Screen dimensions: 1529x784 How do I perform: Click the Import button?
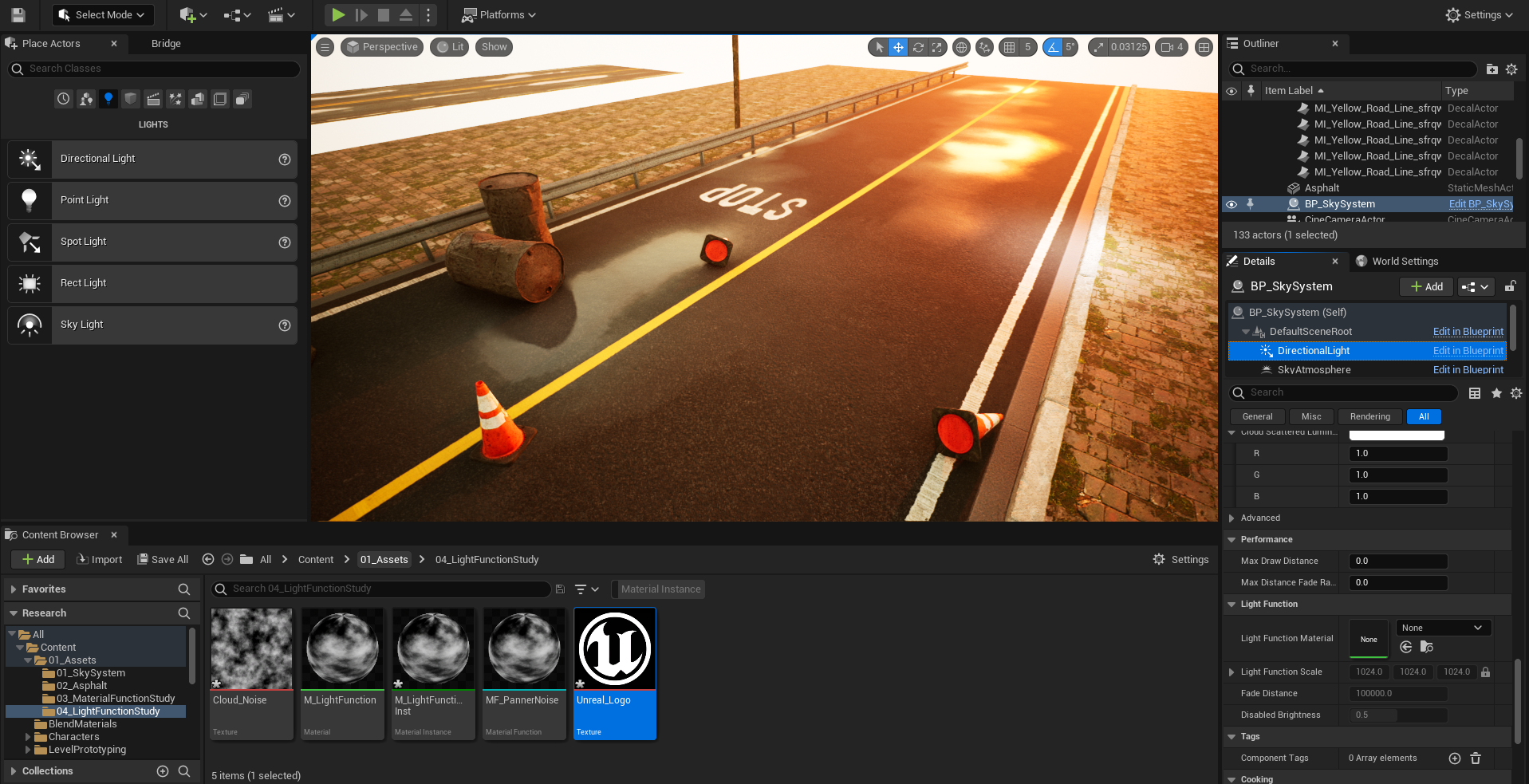pyautogui.click(x=99, y=559)
